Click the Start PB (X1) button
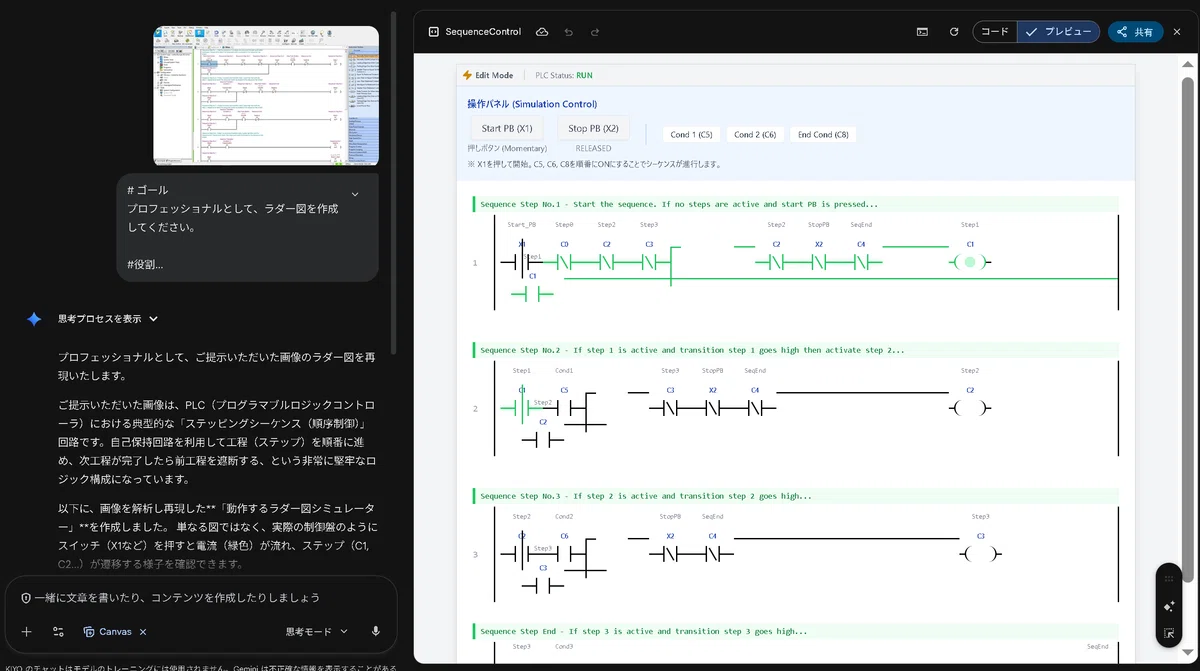1200x671 pixels. [x=507, y=128]
